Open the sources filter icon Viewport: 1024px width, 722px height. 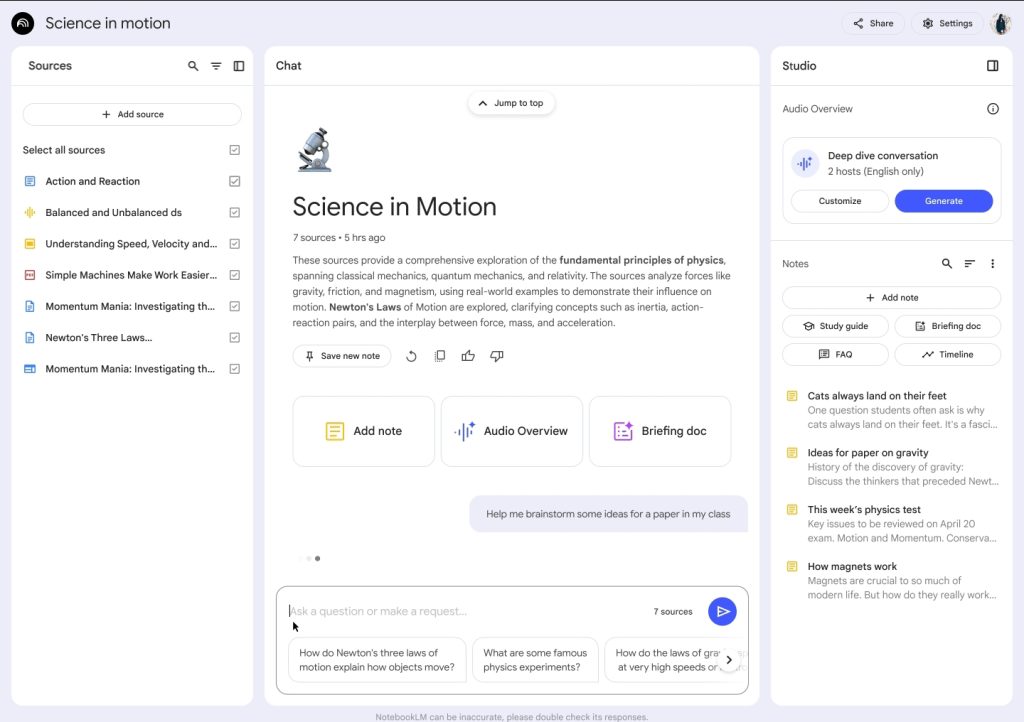(x=216, y=66)
